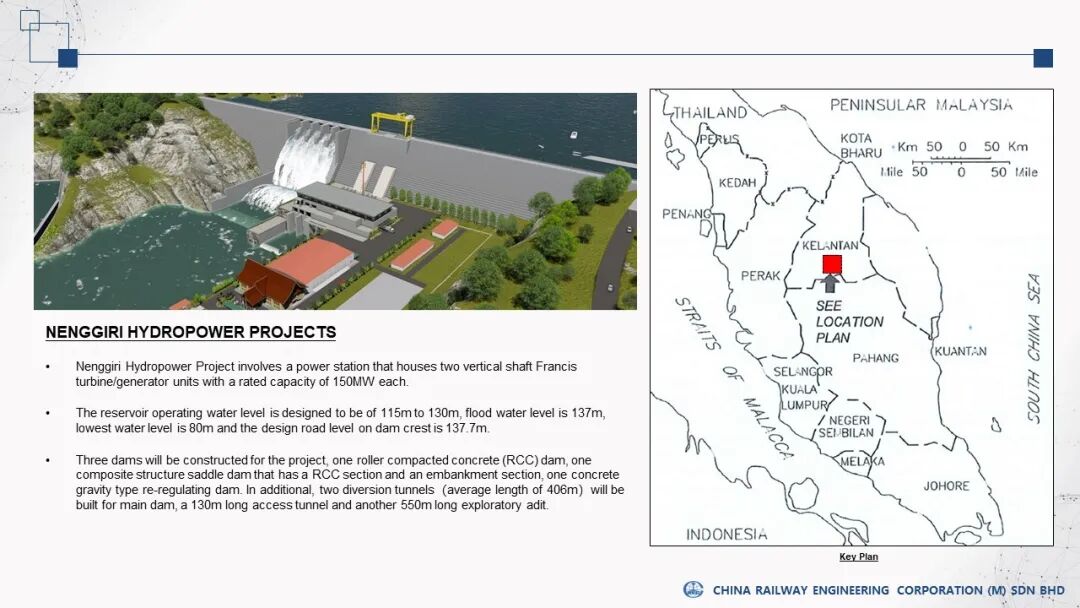The image size is (1080, 608).
Task: Click bullet about three dams constructed
Action: (x=350, y=482)
